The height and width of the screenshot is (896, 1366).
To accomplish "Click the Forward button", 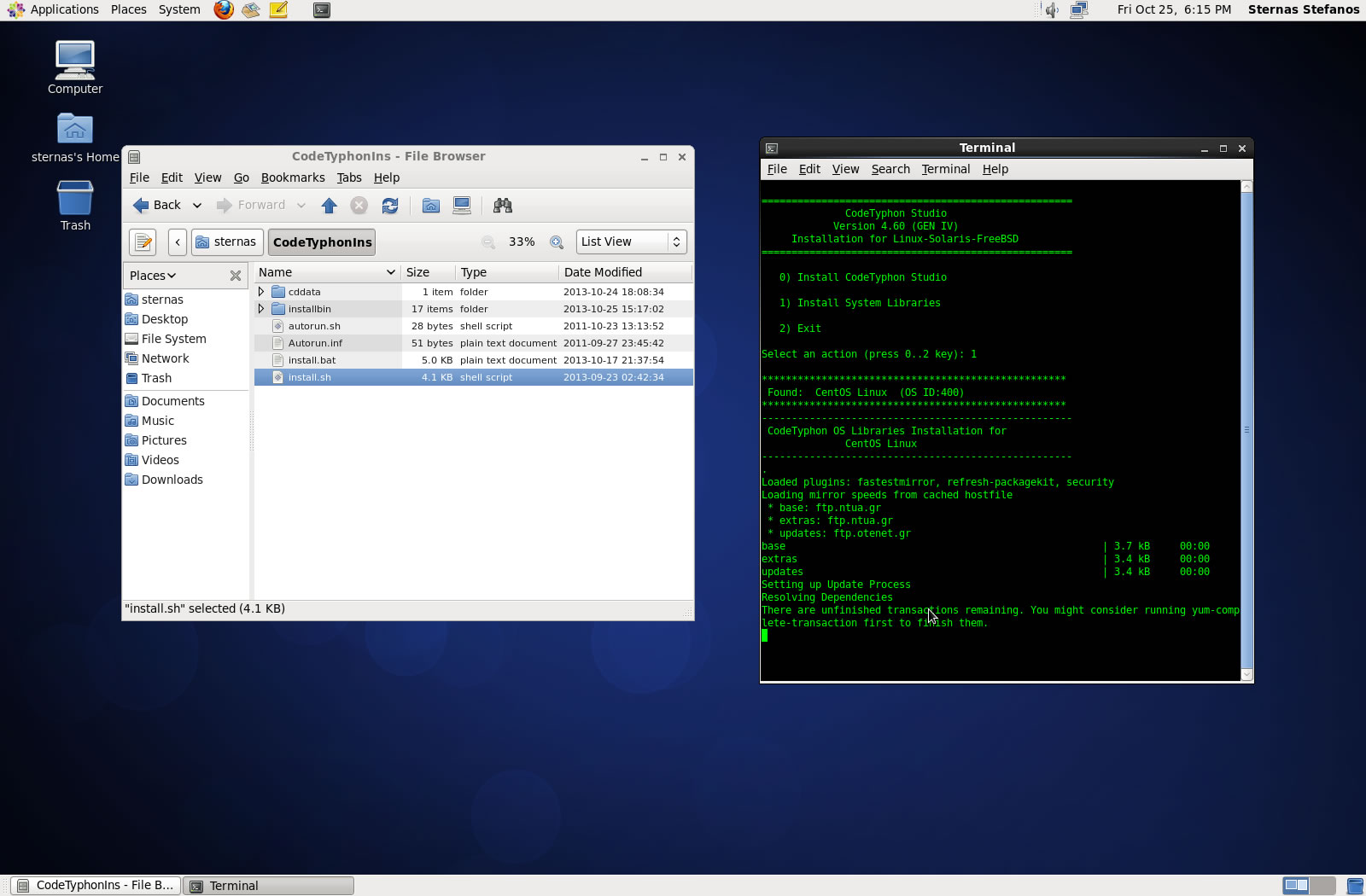I will pyautogui.click(x=251, y=206).
